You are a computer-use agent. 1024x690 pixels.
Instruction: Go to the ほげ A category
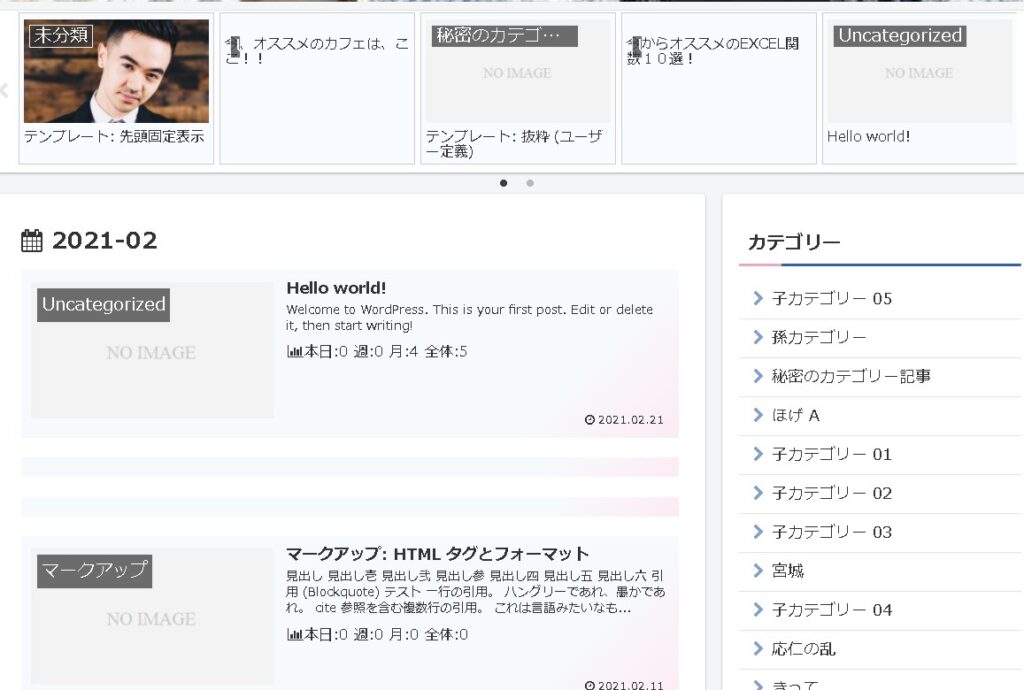tap(796, 415)
